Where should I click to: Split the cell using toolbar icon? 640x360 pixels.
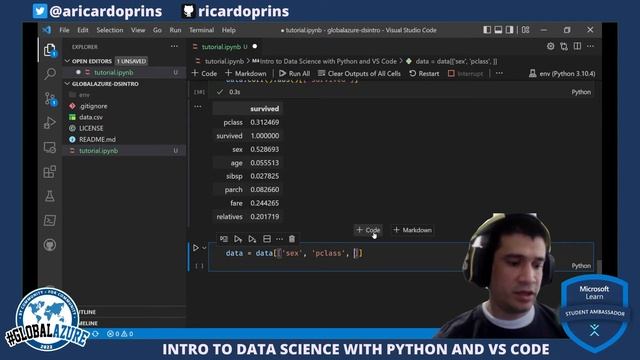point(267,239)
